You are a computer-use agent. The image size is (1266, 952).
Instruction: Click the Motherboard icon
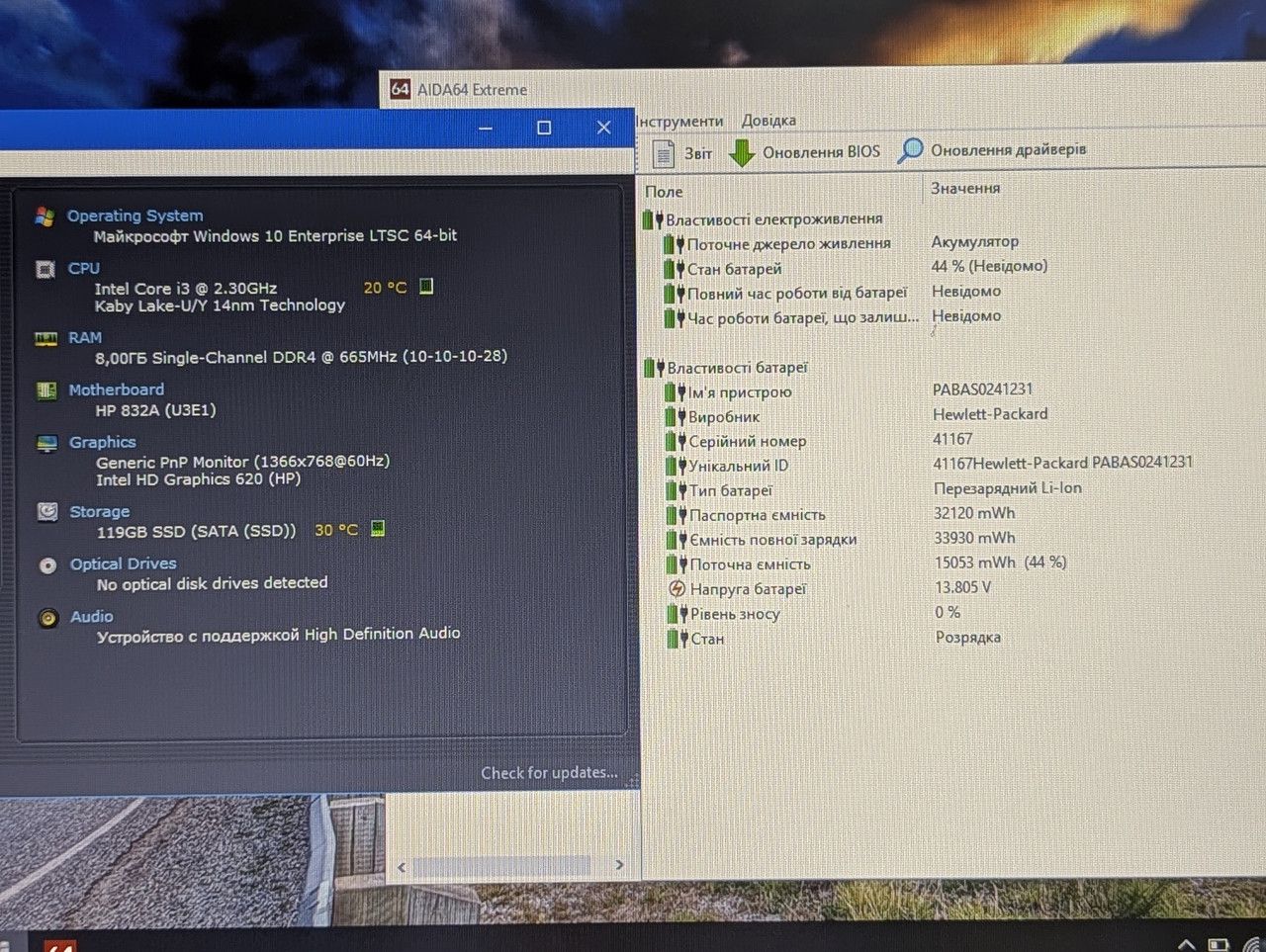46,390
